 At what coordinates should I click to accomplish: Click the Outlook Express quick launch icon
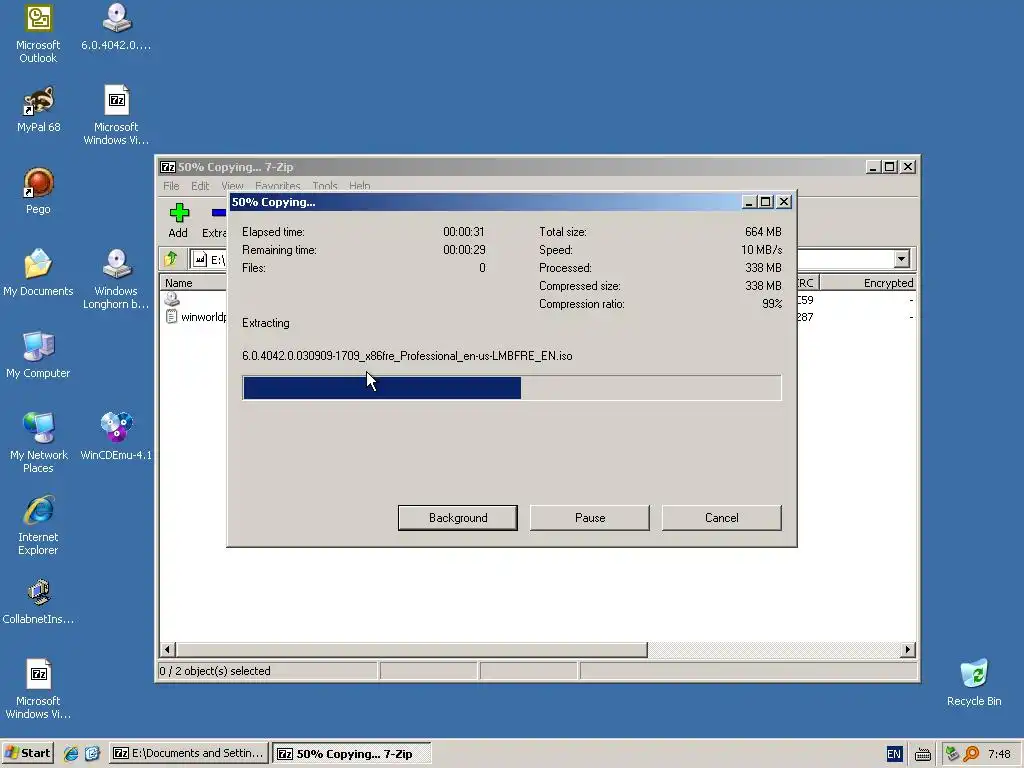(x=92, y=754)
